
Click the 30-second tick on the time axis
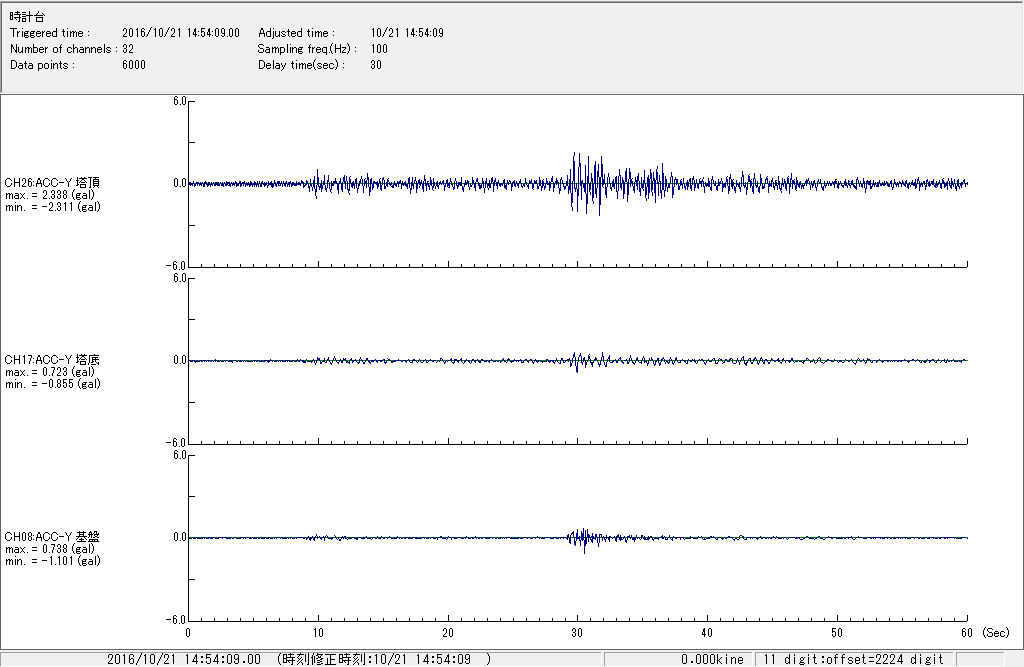coord(577,633)
